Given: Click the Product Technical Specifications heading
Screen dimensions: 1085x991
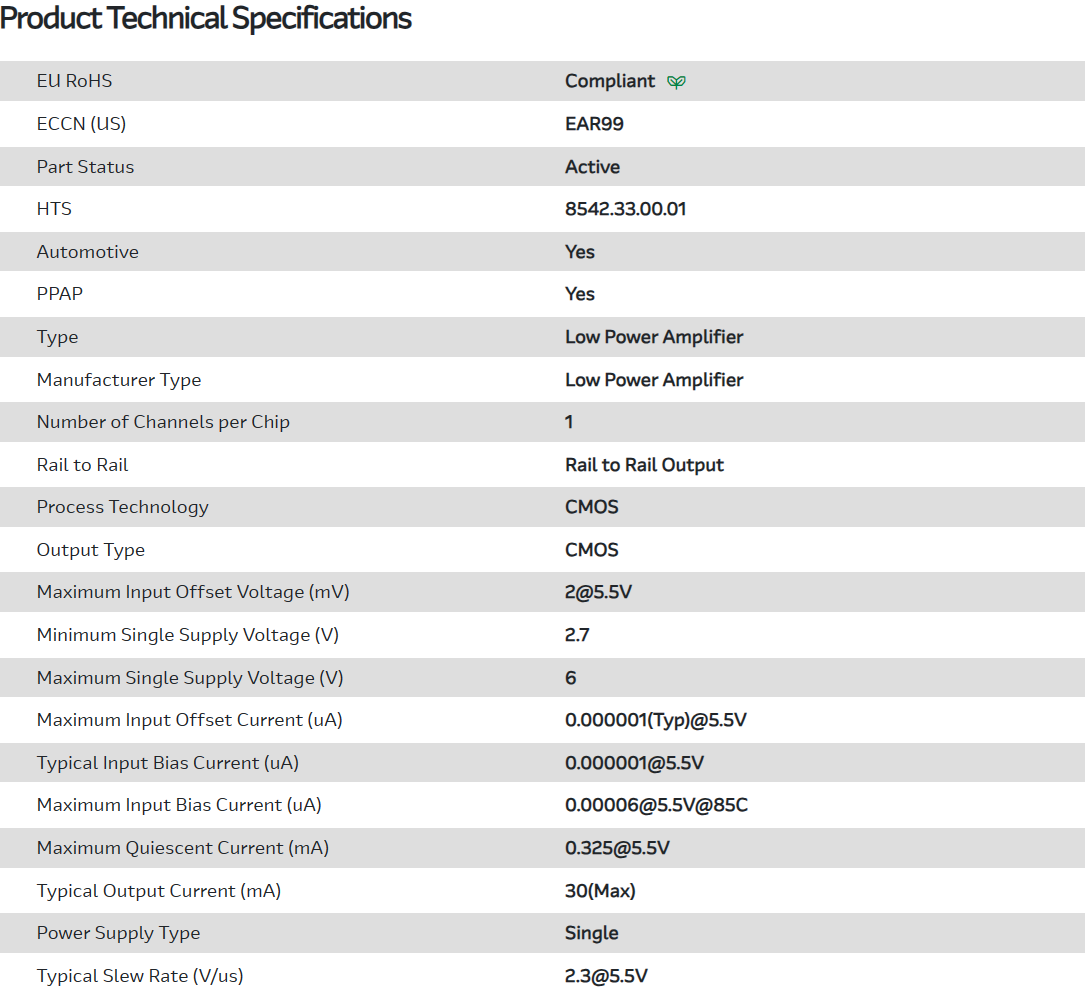Looking at the screenshot, I should point(206,18).
